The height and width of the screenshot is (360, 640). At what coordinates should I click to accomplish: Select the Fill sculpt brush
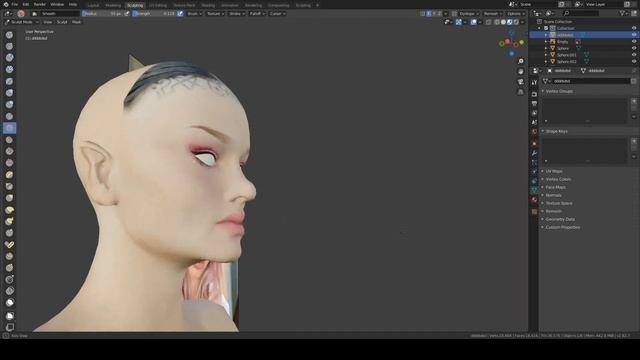coord(9,151)
